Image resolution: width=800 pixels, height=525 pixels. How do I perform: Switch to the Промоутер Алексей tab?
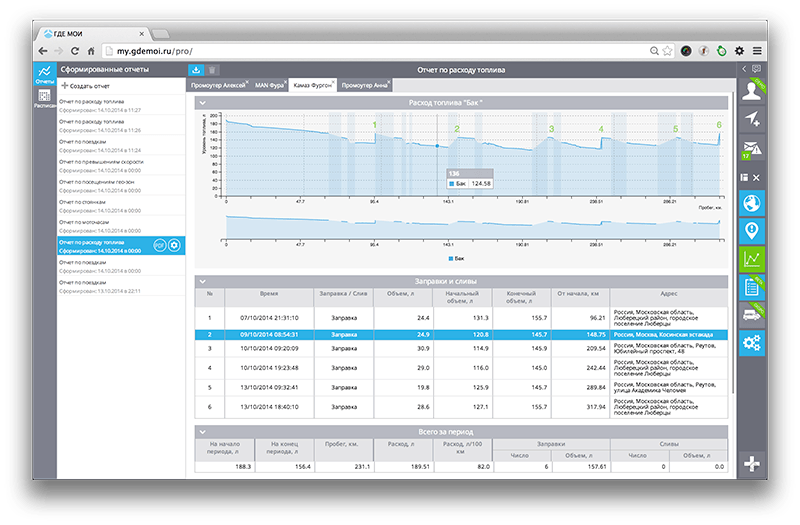point(218,85)
